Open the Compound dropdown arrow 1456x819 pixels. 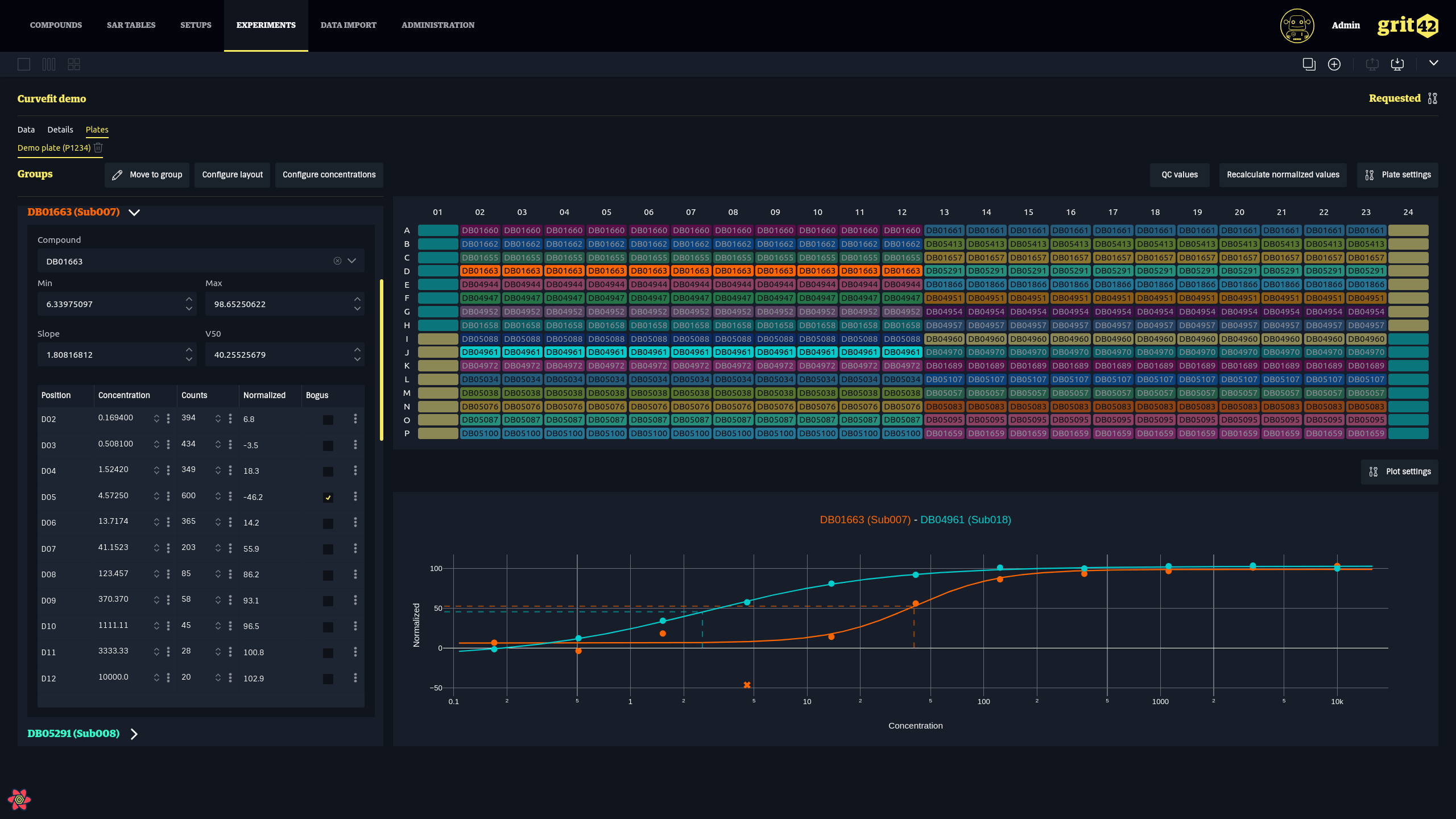point(352,261)
